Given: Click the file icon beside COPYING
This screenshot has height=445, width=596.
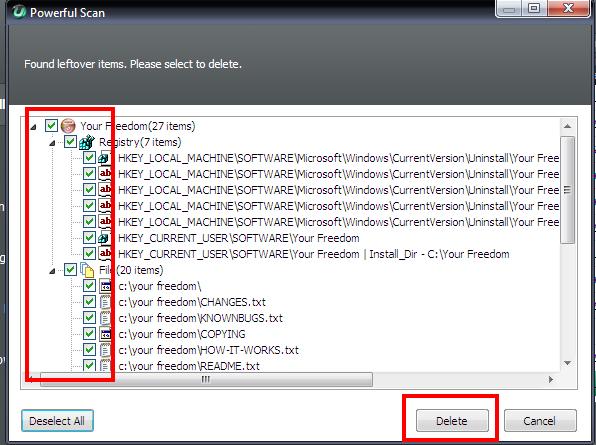Looking at the screenshot, I should [x=105, y=334].
